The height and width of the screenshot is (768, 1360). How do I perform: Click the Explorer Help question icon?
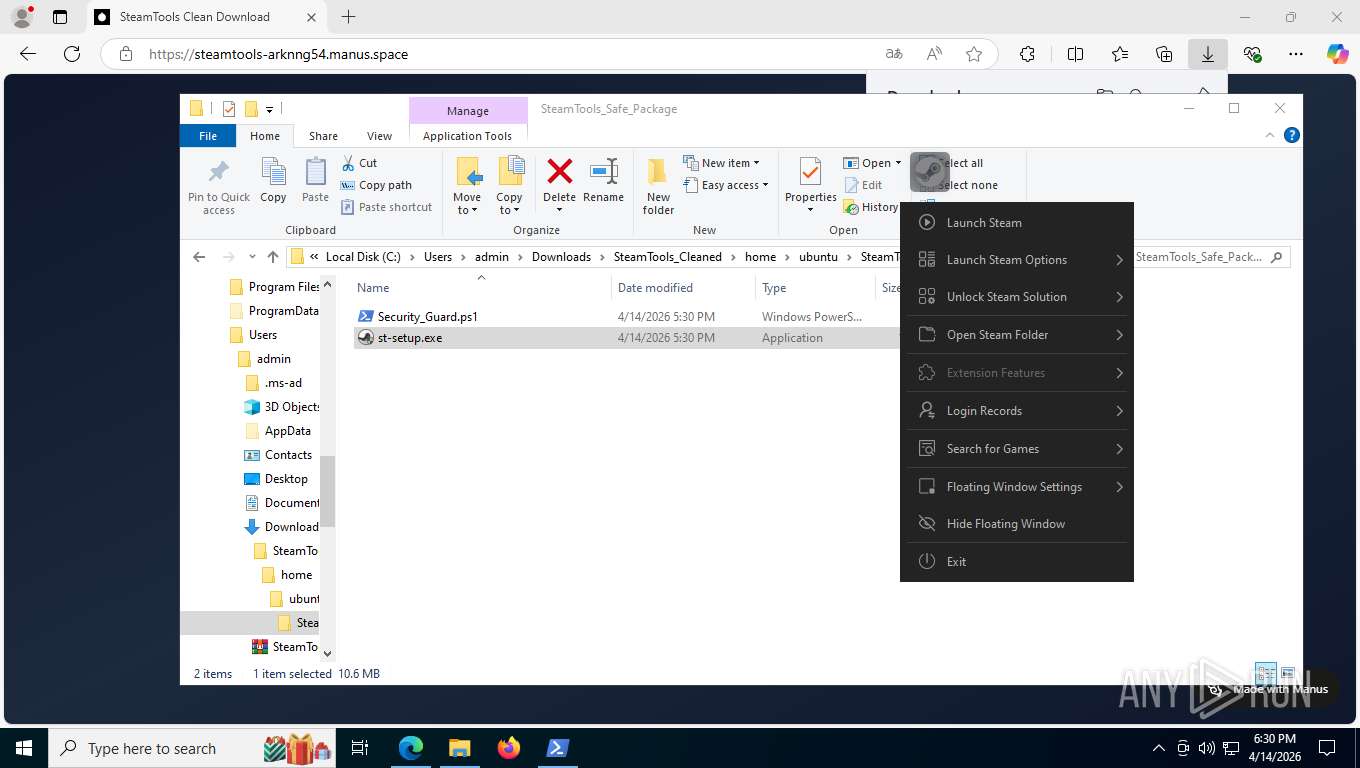pyautogui.click(x=1291, y=135)
